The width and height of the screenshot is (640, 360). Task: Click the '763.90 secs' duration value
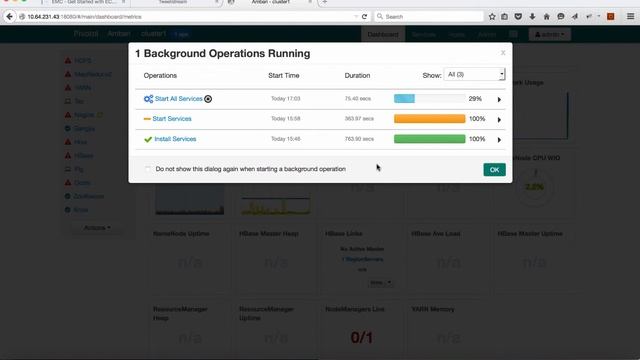359,139
